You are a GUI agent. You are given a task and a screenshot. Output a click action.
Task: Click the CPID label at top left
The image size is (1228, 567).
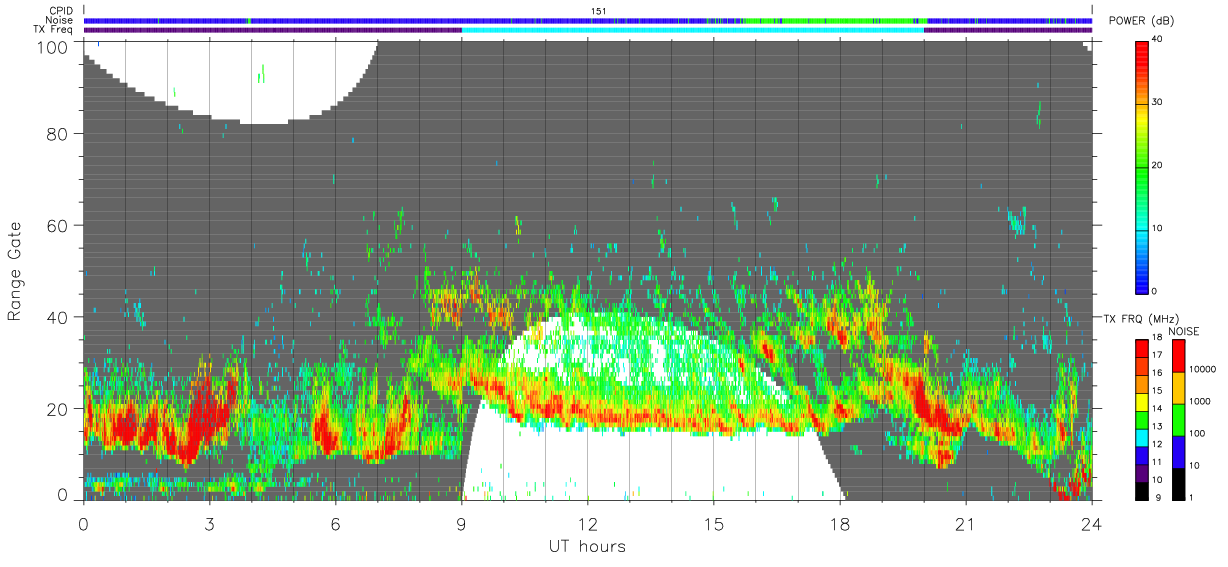[x=62, y=11]
